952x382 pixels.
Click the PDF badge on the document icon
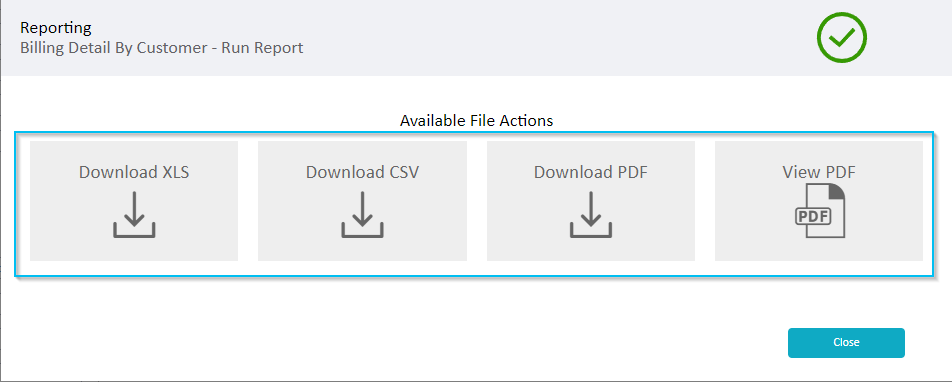click(813, 216)
